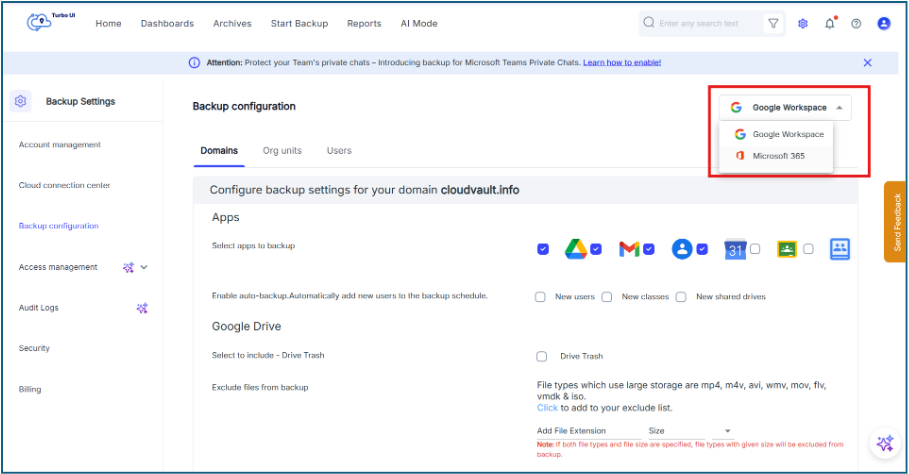The width and height of the screenshot is (909, 474).
Task: Open the Send Feedback side button
Action: coord(895,222)
